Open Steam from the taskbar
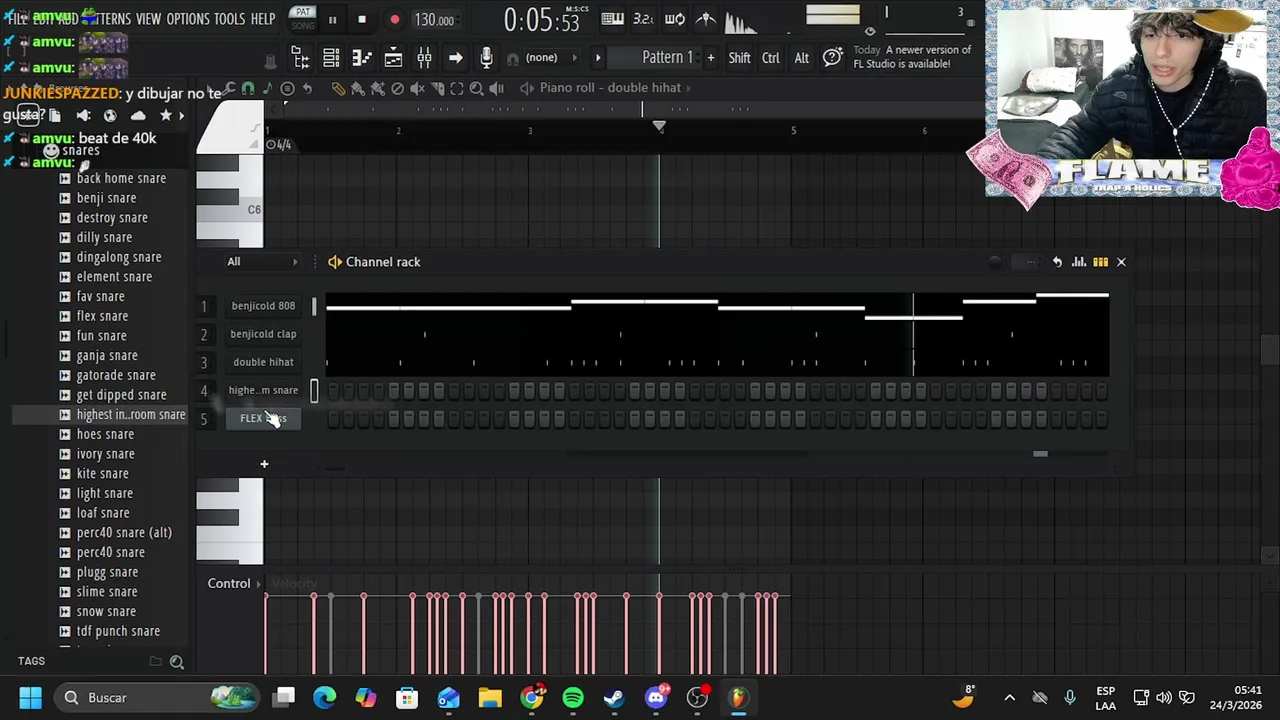The height and width of the screenshot is (720, 1280). [x=614, y=697]
